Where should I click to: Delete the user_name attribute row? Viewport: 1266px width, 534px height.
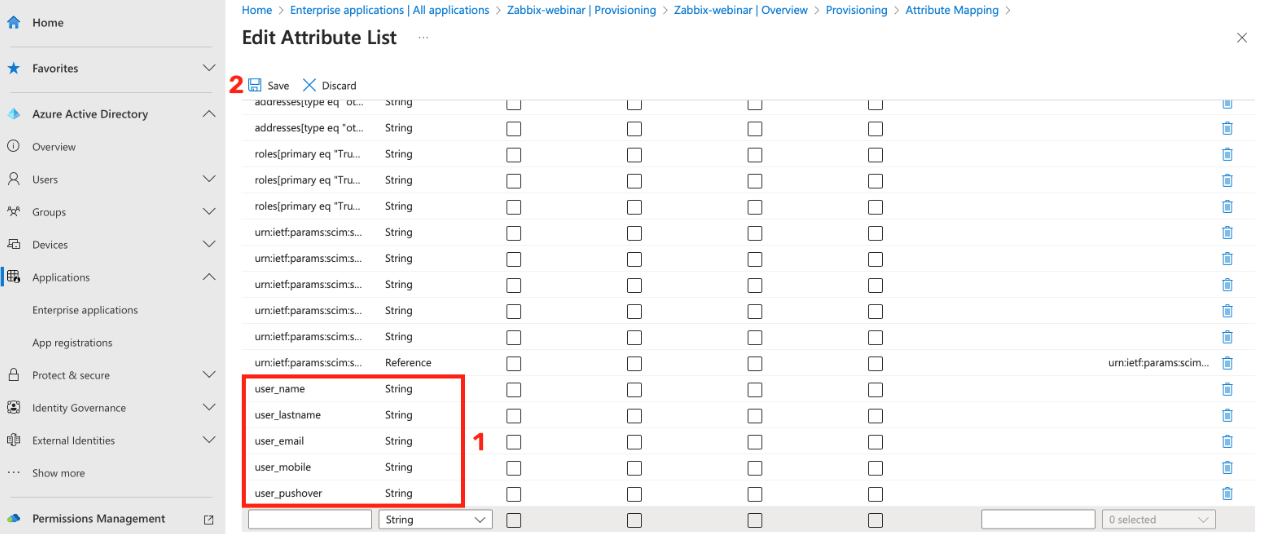1227,389
